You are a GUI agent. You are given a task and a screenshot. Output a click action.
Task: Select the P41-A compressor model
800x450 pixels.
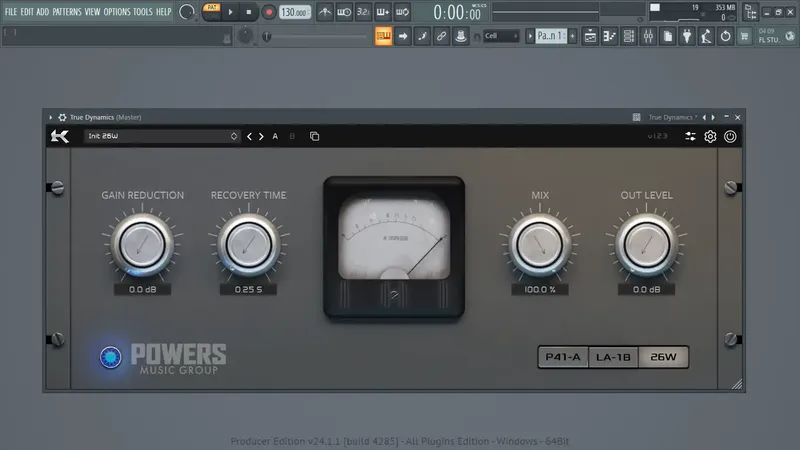(x=563, y=357)
